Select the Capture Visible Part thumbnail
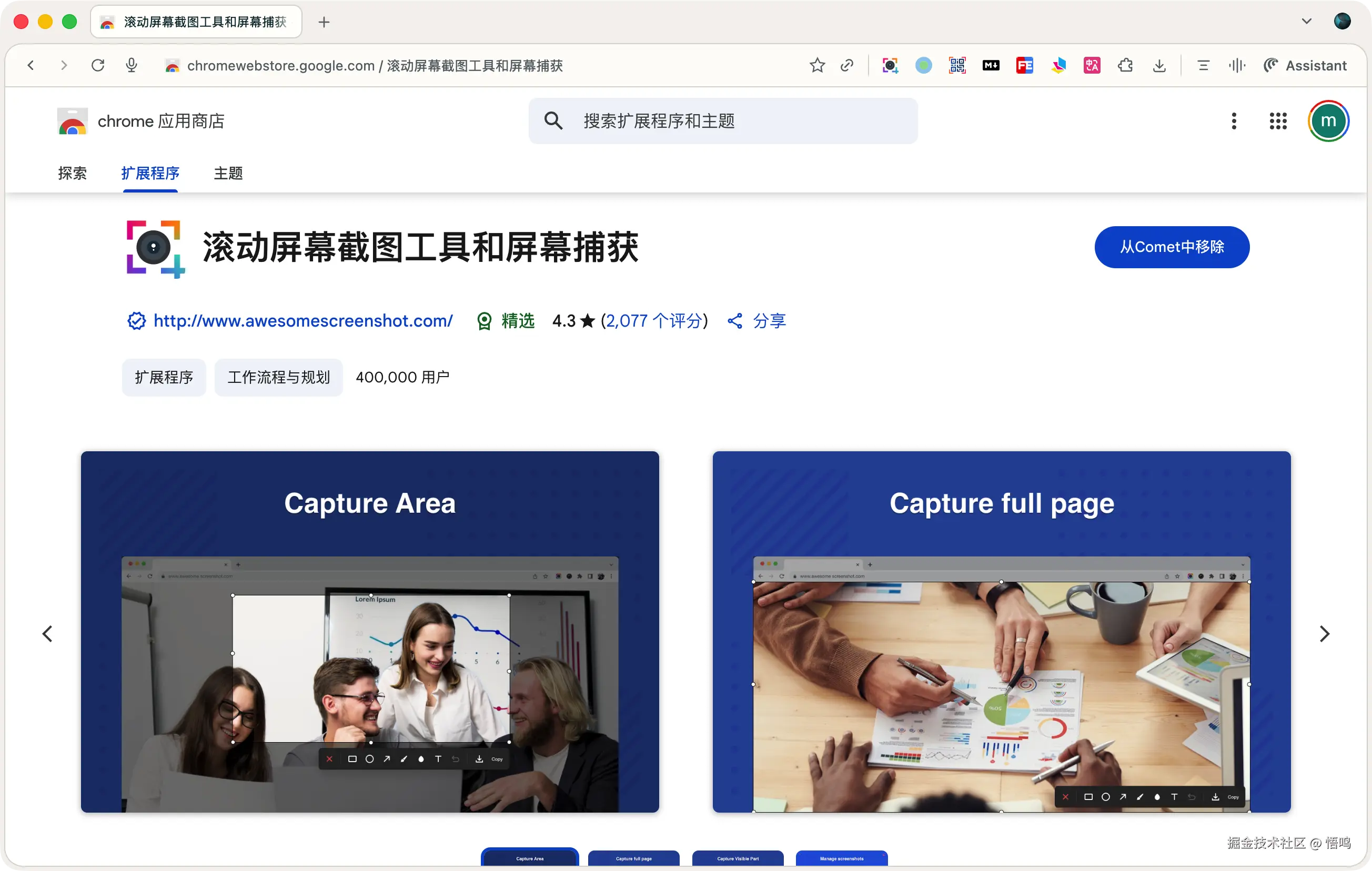The image size is (1372, 871). click(x=737, y=858)
